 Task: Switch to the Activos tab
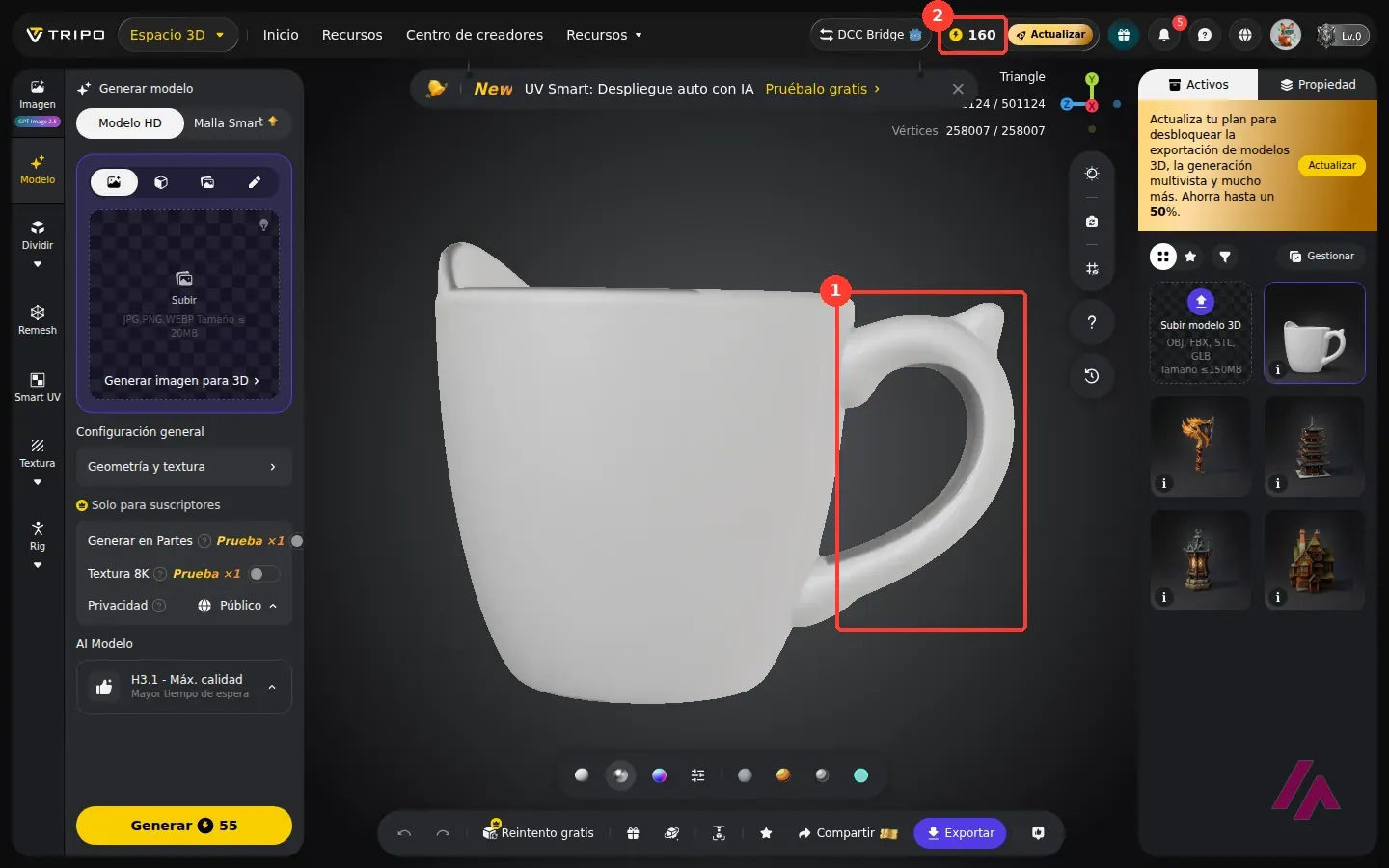1198,85
